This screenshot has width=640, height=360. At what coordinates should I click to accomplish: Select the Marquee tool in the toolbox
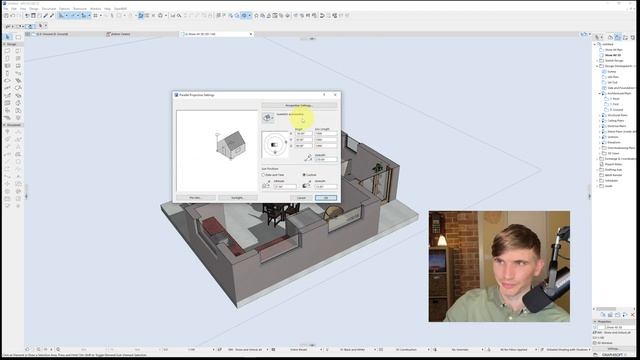pyautogui.click(x=18, y=37)
